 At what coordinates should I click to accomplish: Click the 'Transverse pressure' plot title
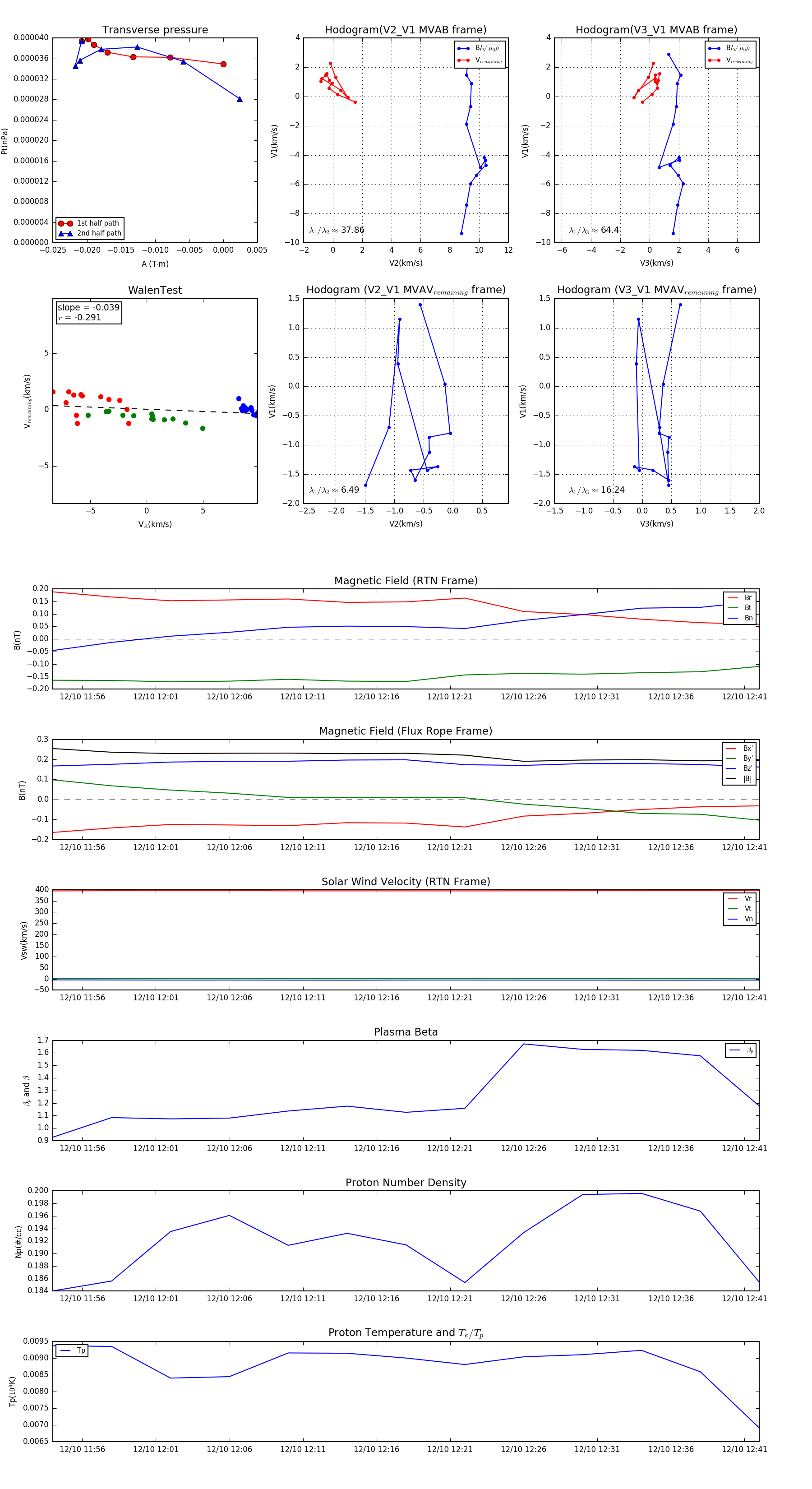[155, 30]
